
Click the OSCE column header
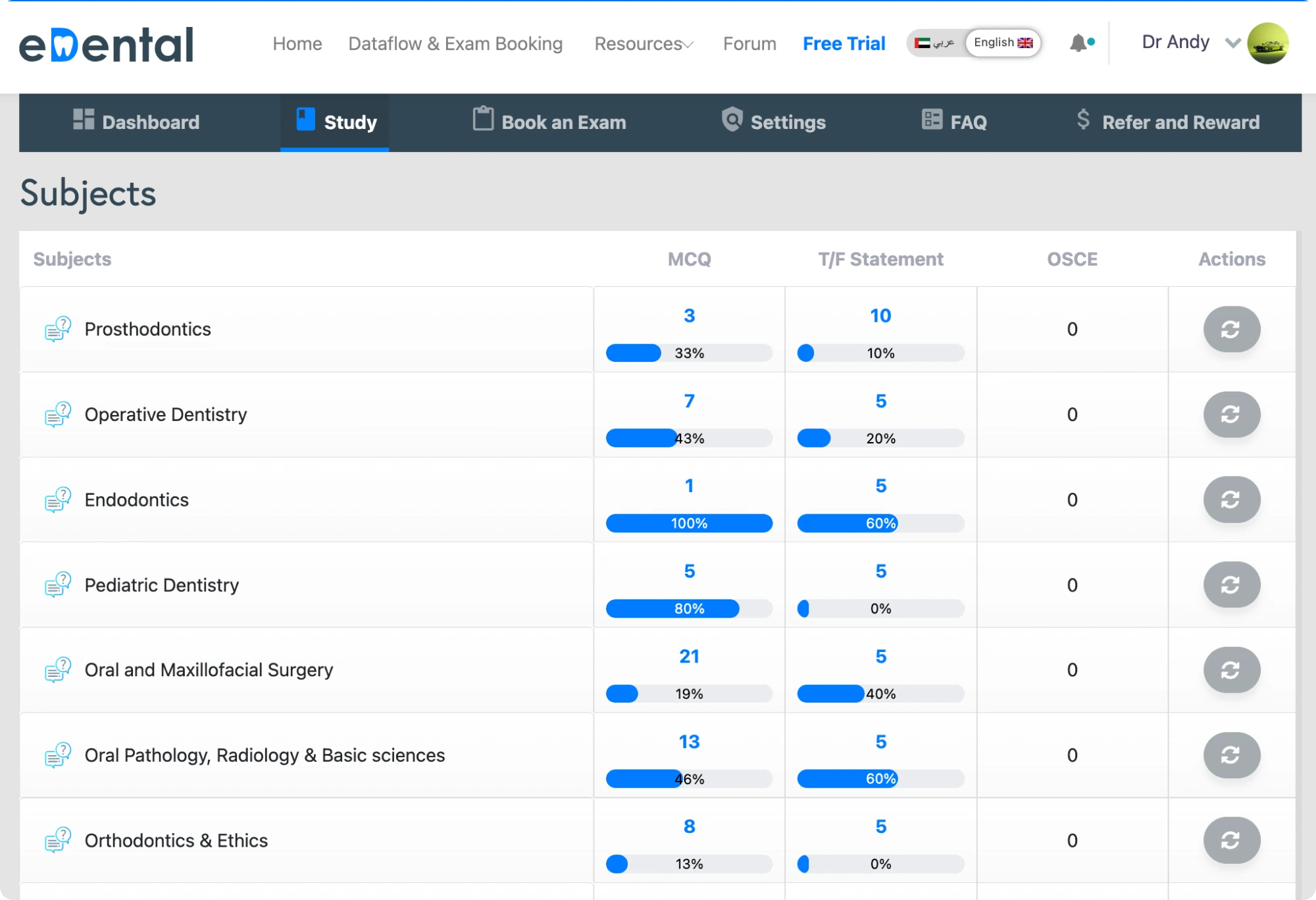coord(1072,259)
